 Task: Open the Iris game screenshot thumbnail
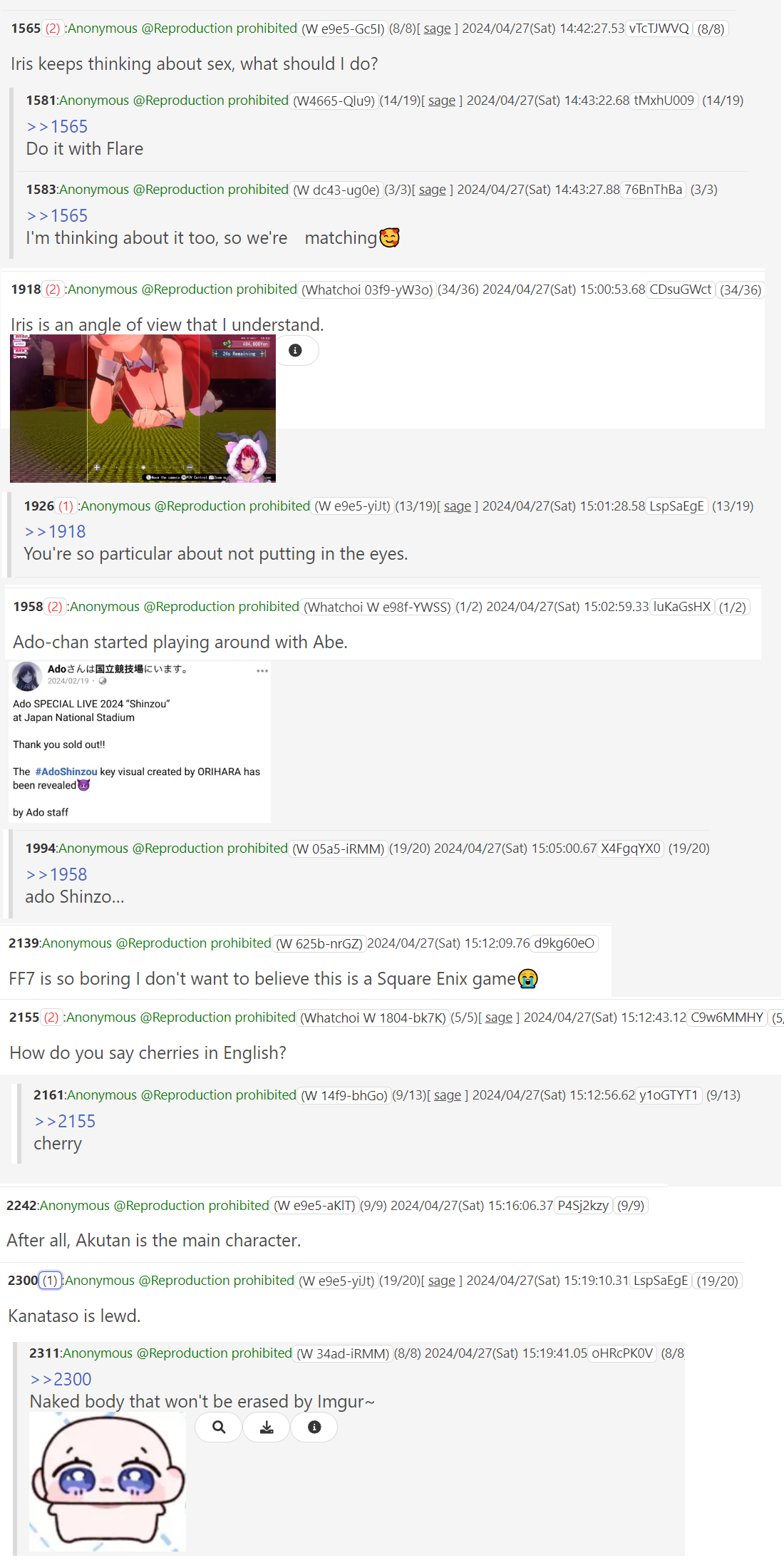click(143, 409)
